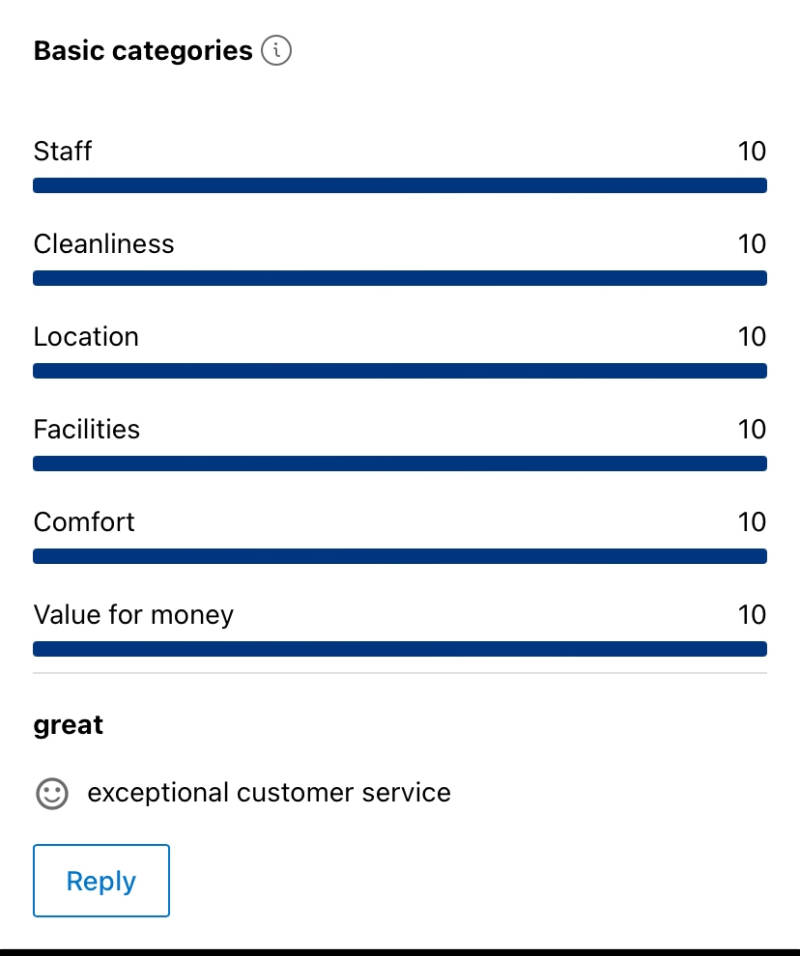This screenshot has width=800, height=956.
Task: Select the Staff category label
Action: click(x=63, y=151)
